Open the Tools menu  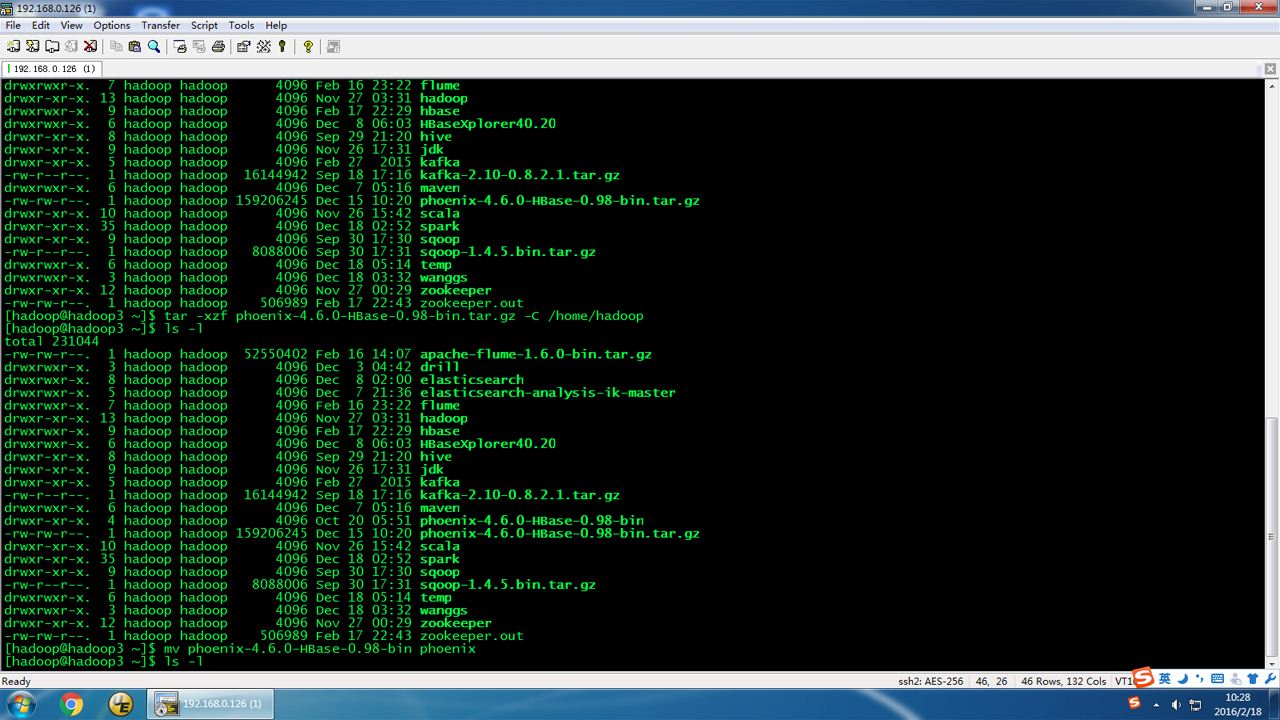coord(241,25)
